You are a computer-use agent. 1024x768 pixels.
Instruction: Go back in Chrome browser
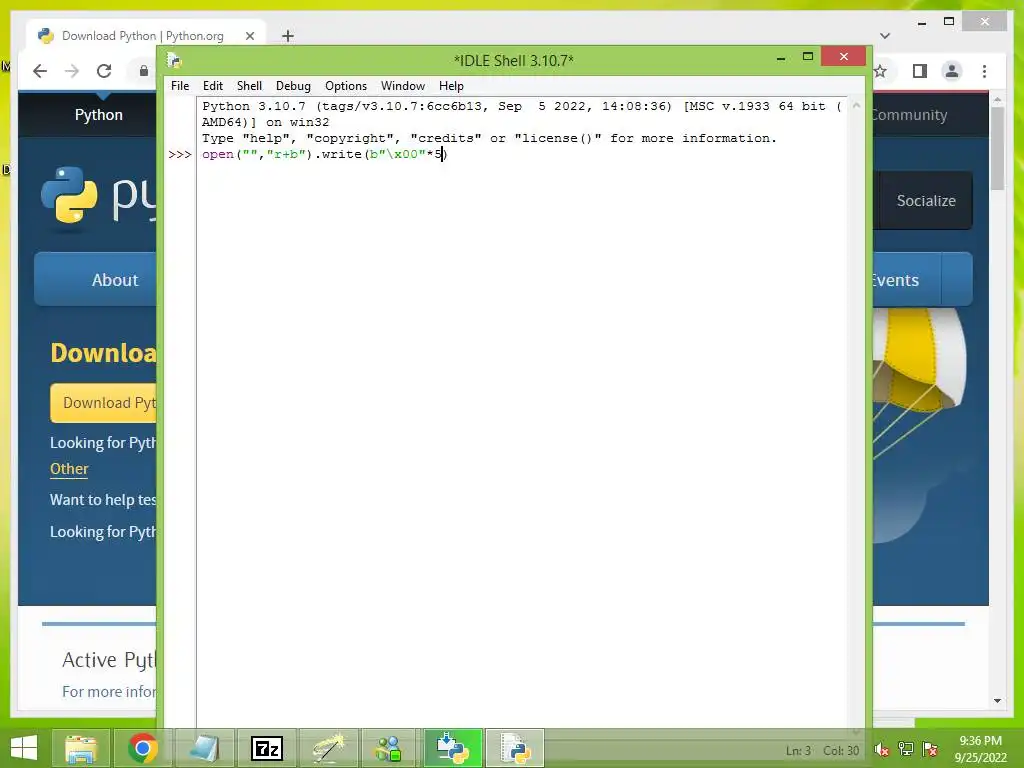coord(40,71)
